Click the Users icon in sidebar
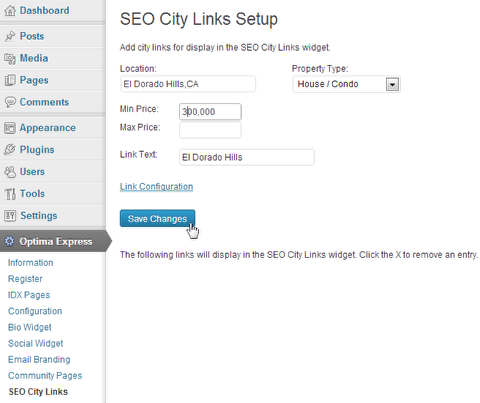Viewport: 480px width, 403px height. tap(10, 172)
